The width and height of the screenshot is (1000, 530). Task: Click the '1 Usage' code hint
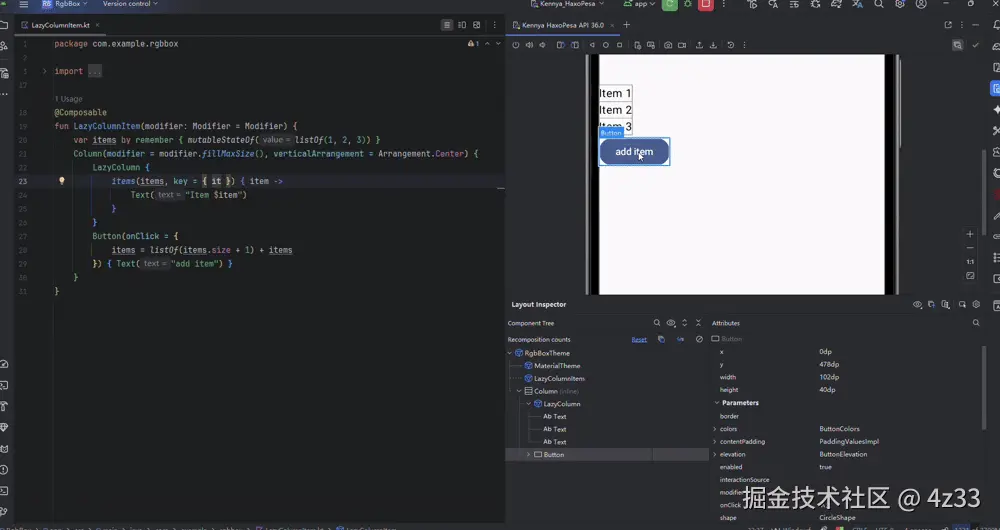68,99
